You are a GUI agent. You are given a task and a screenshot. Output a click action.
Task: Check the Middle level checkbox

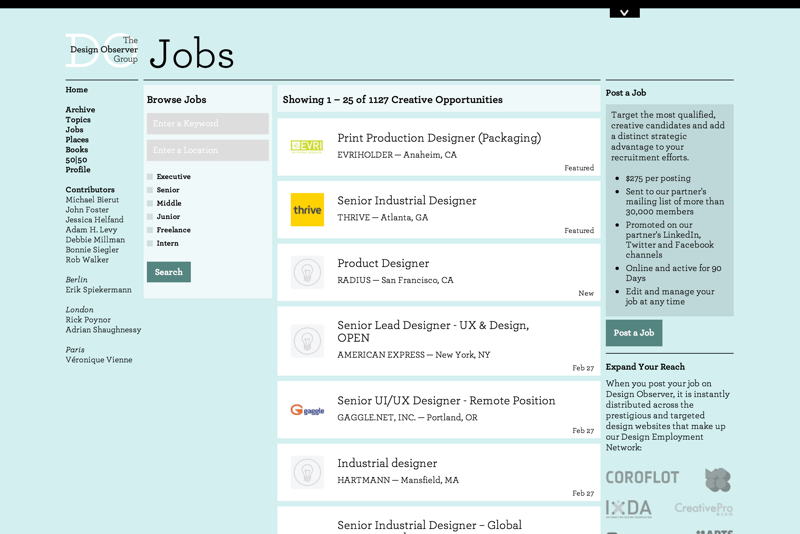(x=150, y=203)
